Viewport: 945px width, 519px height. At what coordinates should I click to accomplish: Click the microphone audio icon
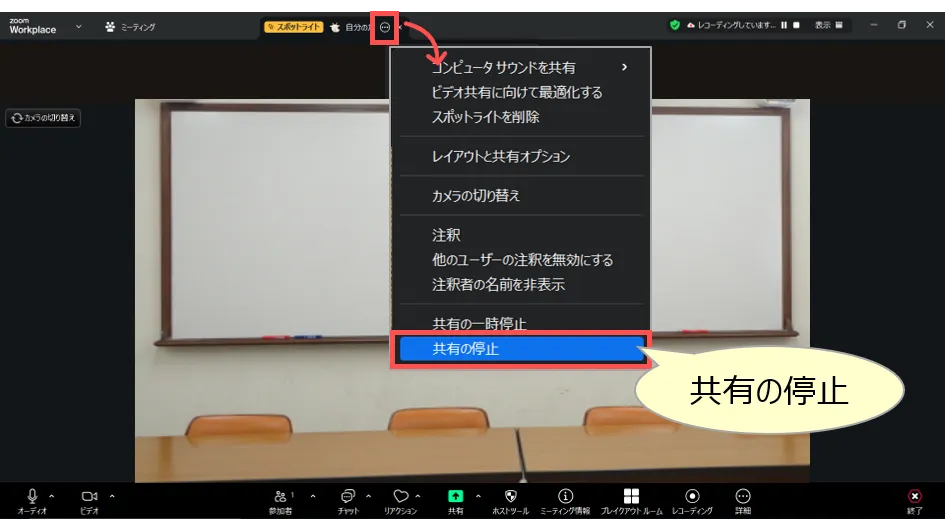point(32,496)
